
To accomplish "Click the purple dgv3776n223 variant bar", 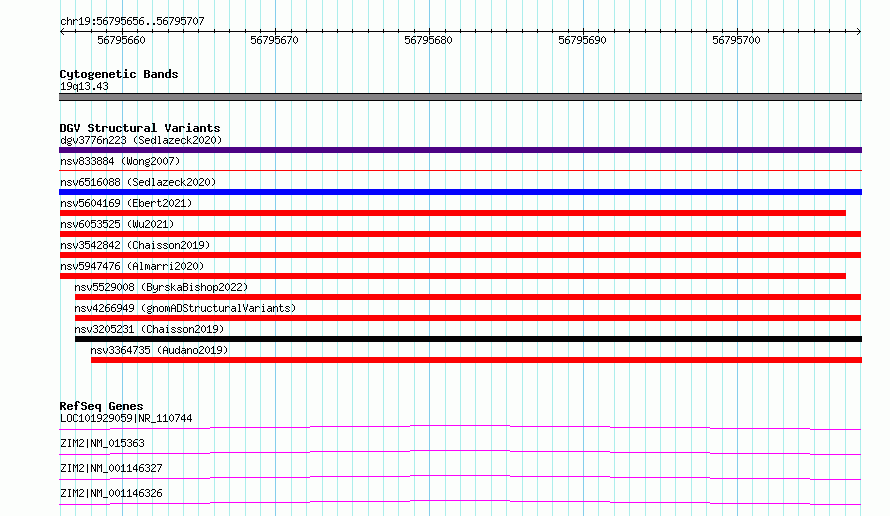I will [460, 150].
